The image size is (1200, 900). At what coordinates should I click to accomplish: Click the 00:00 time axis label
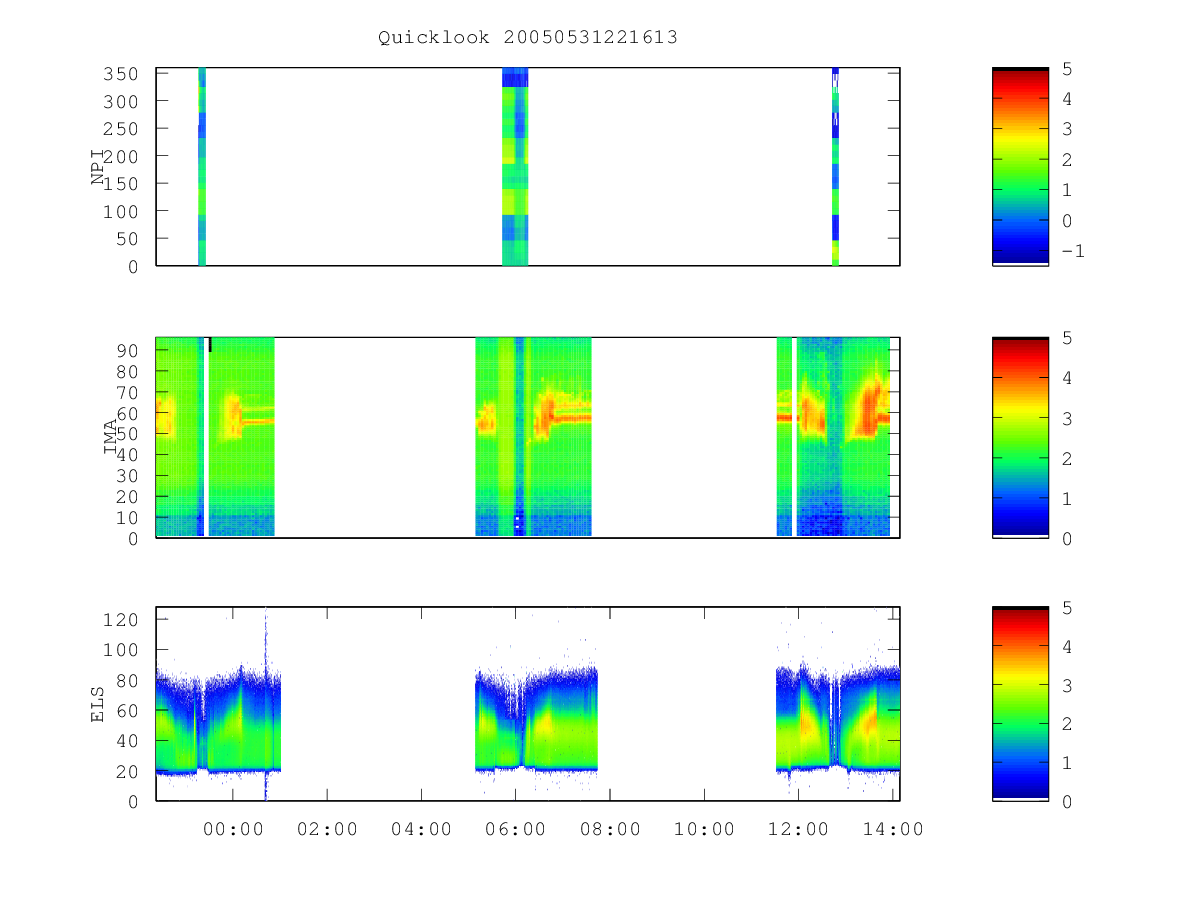pyautogui.click(x=233, y=829)
